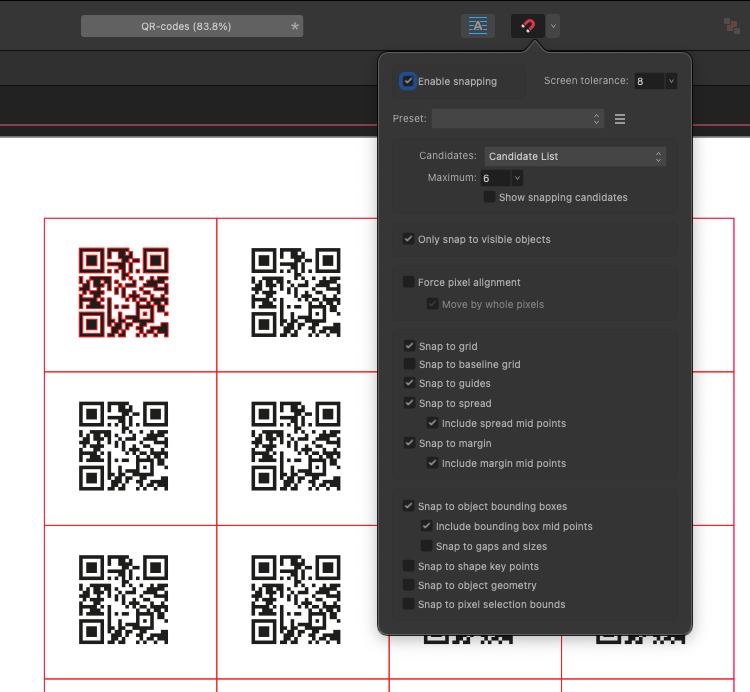
Task: Open the Maximum value dropdown arrow
Action: pyautogui.click(x=517, y=178)
